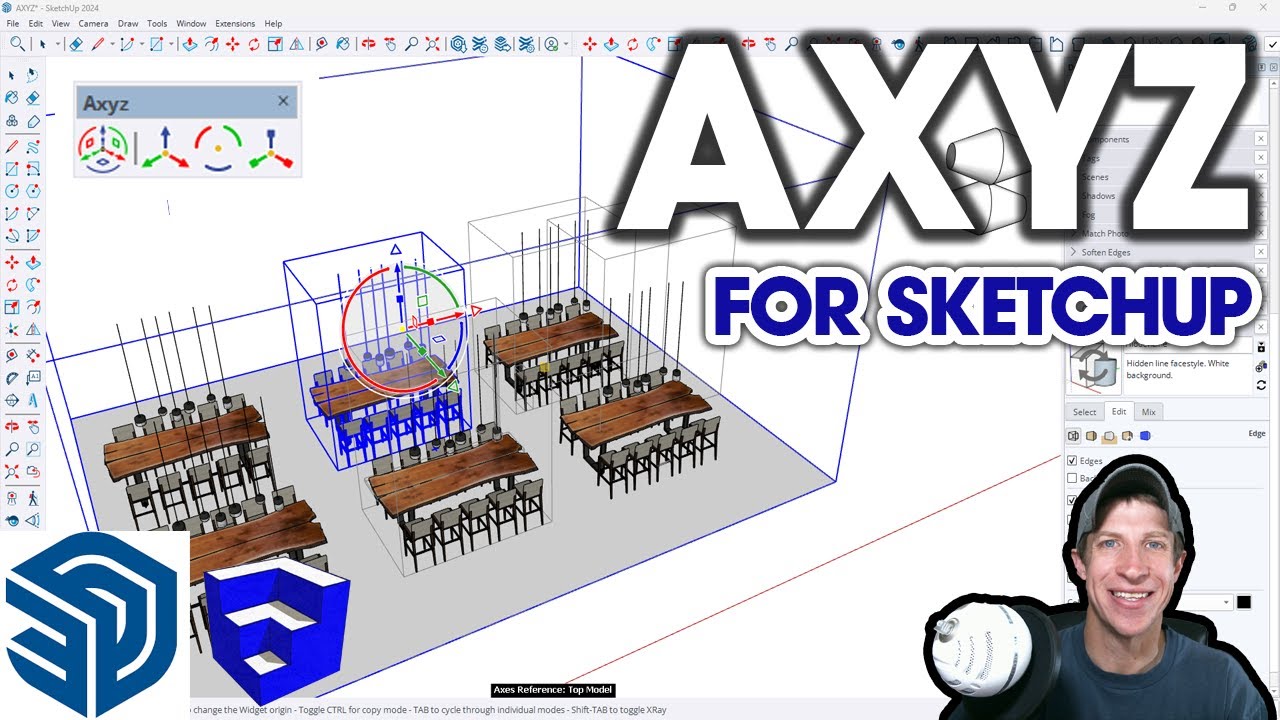This screenshot has width=1280, height=720.
Task: Open Watermark settings in style editor
Action: 1127,436
